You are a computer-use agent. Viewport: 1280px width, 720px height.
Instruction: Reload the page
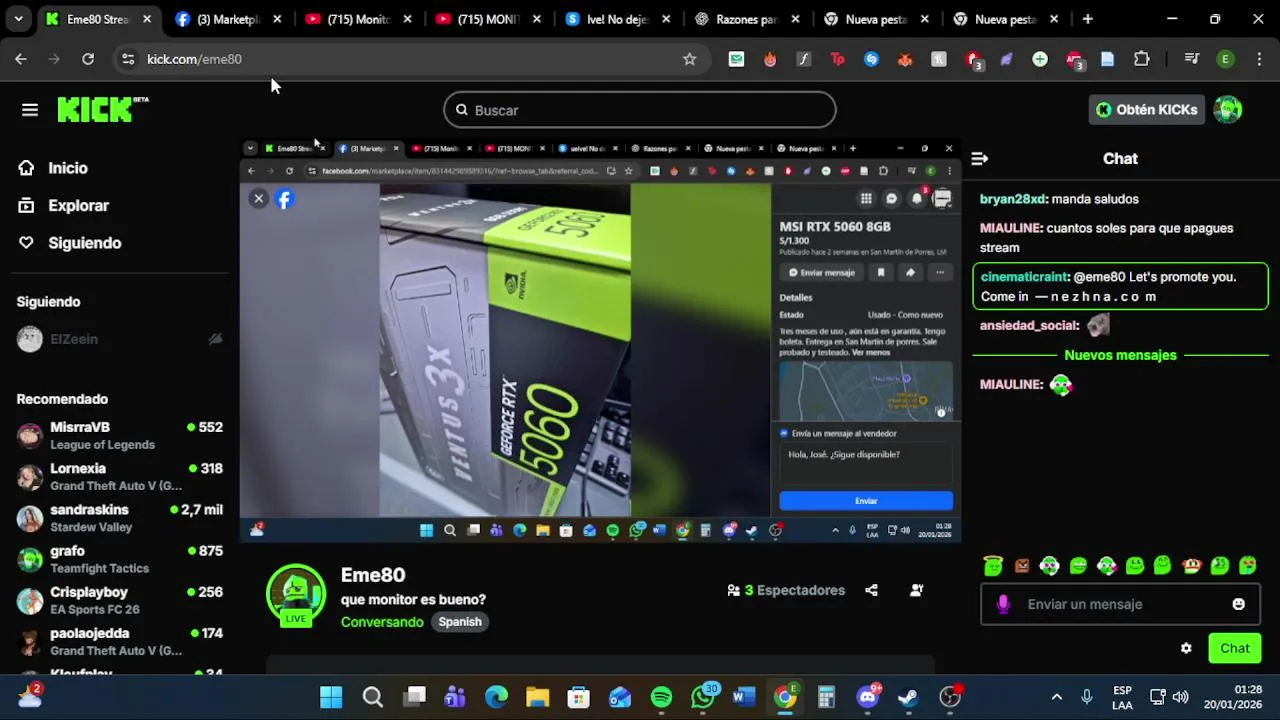pos(88,59)
